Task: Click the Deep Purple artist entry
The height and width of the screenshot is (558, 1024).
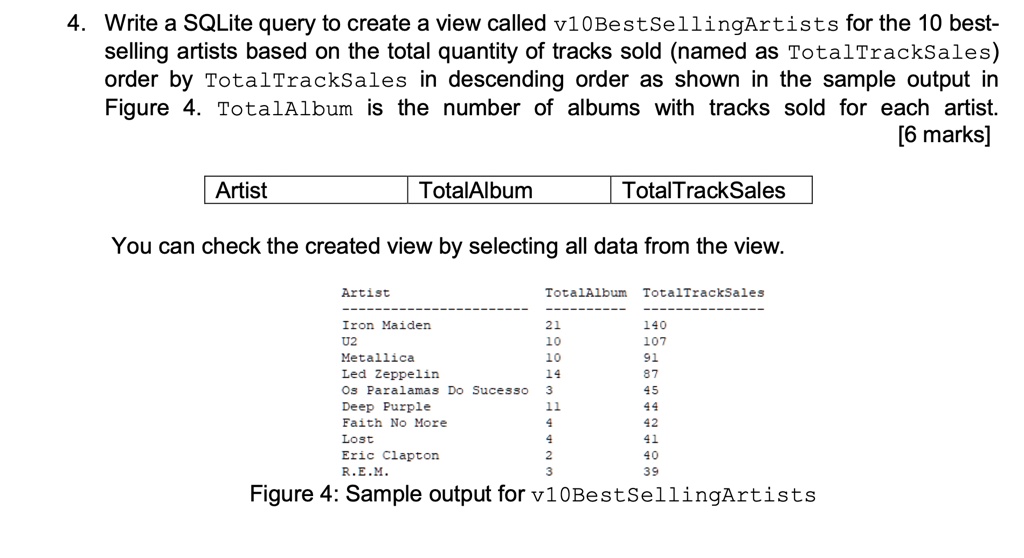Action: (x=386, y=406)
